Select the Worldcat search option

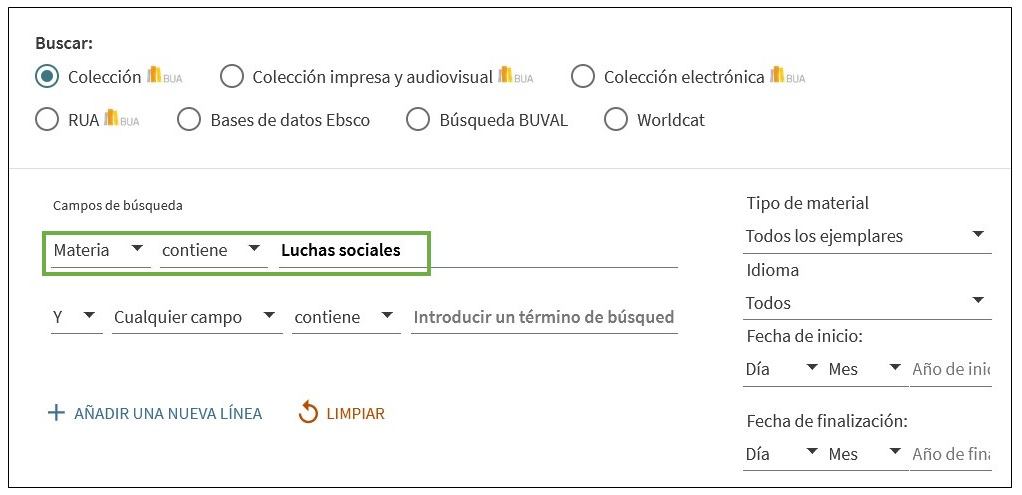(617, 120)
